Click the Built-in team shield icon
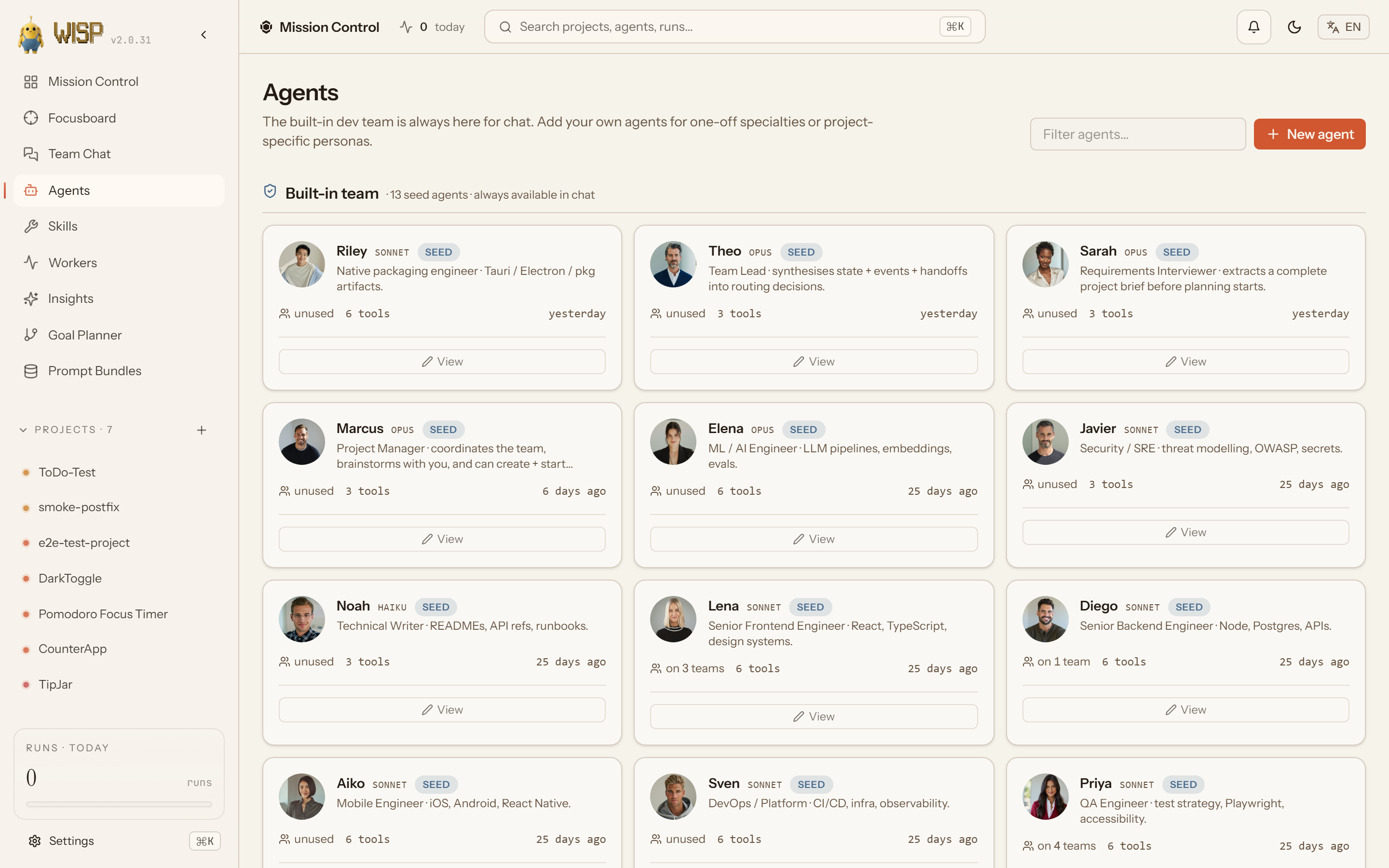Screen dimensions: 1389x868 coord(270,192)
